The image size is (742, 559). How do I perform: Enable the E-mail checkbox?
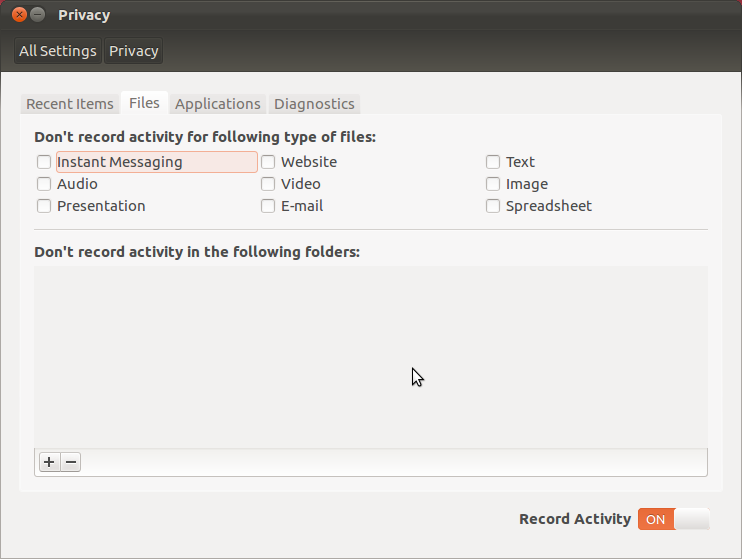pos(268,206)
